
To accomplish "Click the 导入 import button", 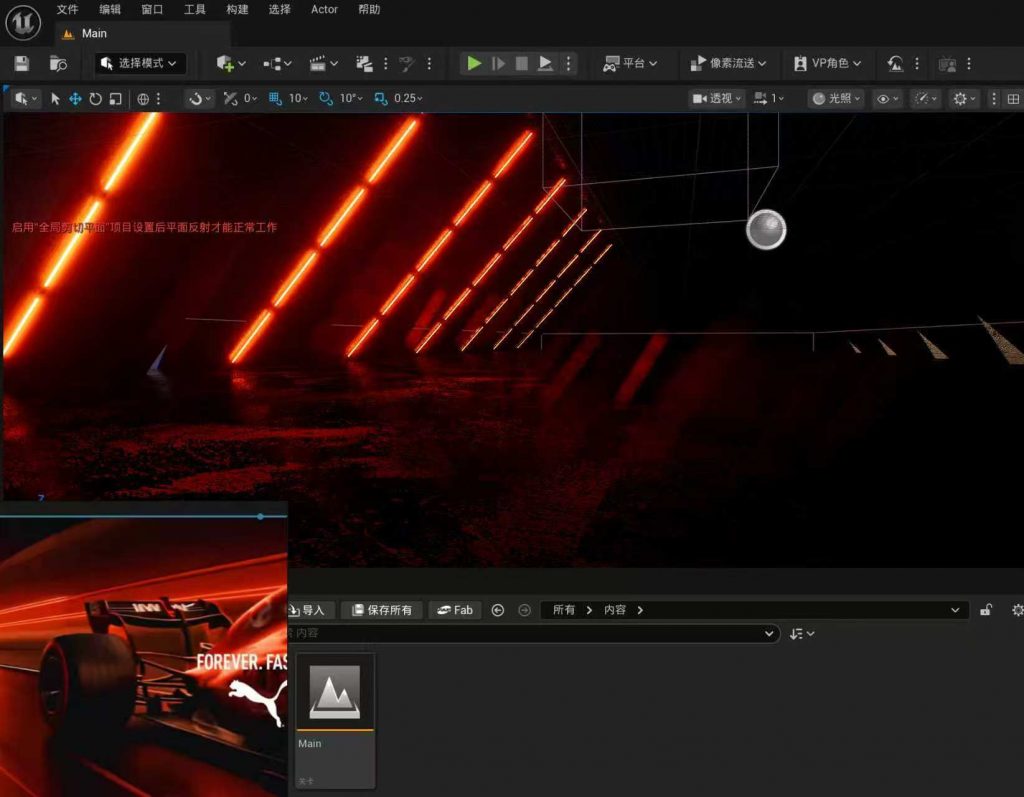I will coord(311,610).
